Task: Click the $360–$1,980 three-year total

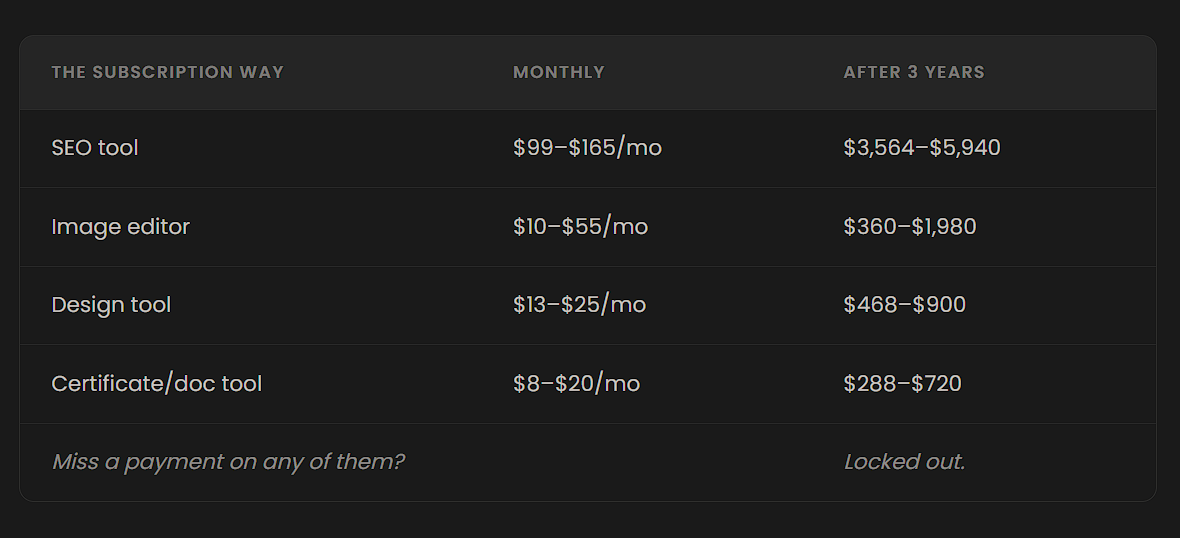Action: [x=910, y=226]
